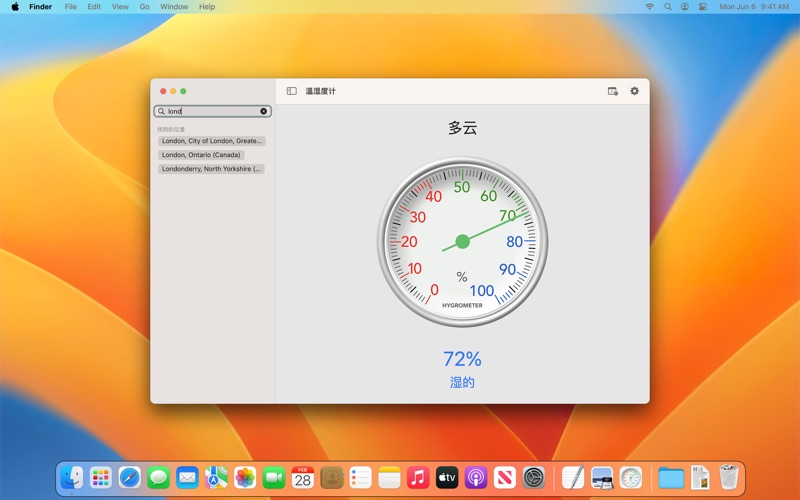The width and height of the screenshot is (800, 500).
Task: Click the green hygrometer needle center
Action: click(462, 241)
